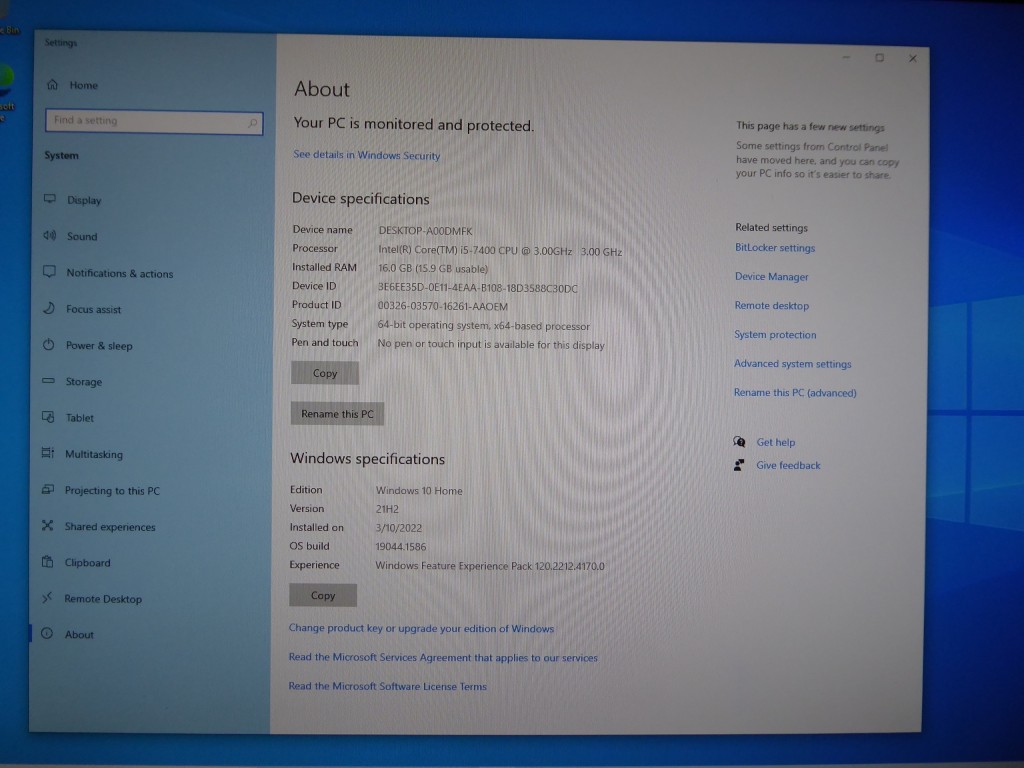Click the Notifications & actions icon
1024x768 pixels.
click(49, 272)
